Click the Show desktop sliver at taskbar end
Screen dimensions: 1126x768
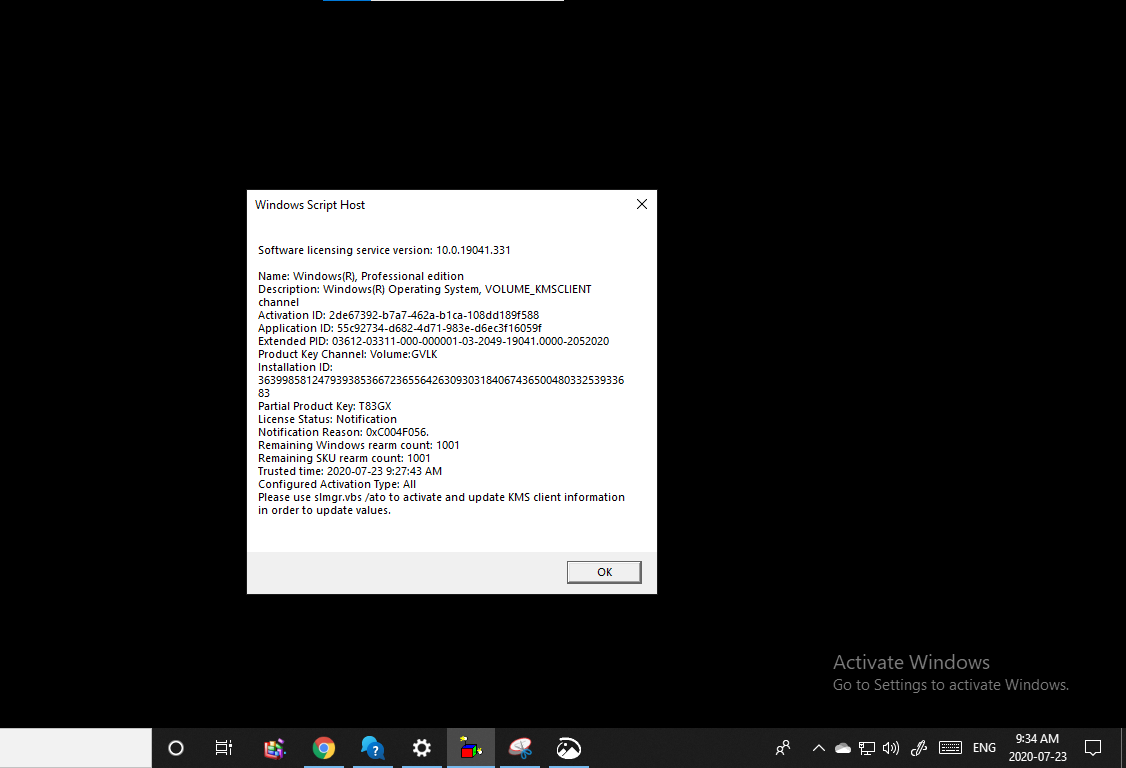pos(1123,749)
